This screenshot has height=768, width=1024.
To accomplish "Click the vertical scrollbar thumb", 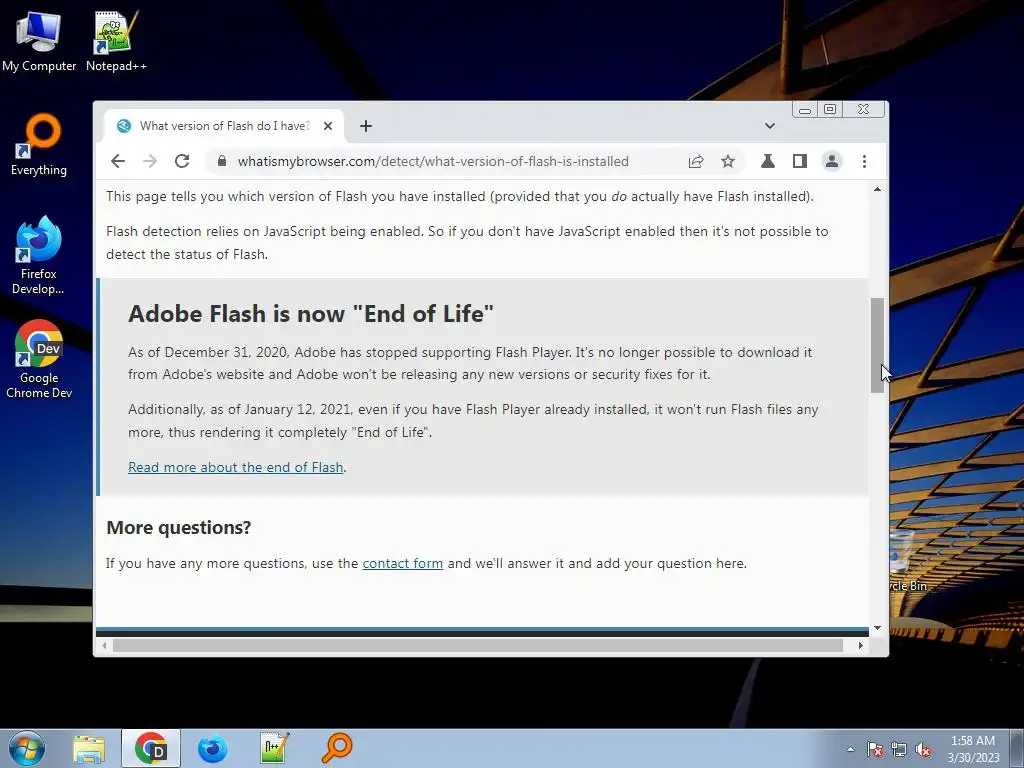I will 877,345.
